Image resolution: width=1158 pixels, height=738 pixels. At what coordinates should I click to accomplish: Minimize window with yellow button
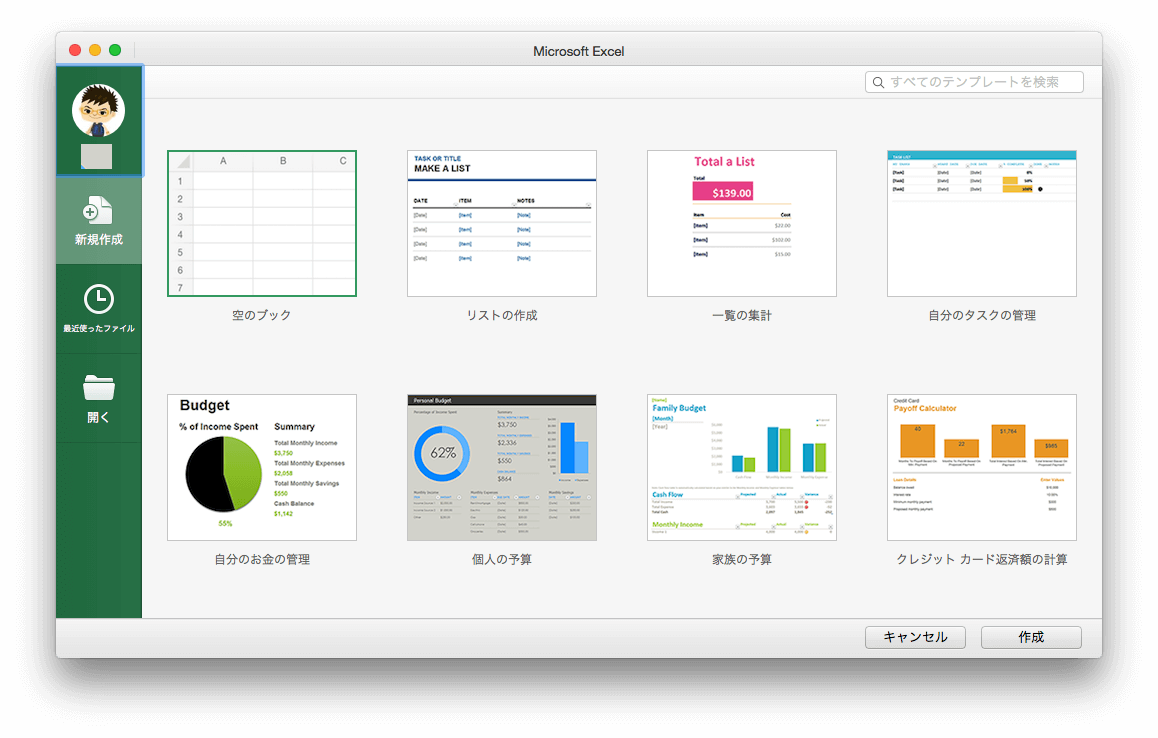[x=95, y=50]
